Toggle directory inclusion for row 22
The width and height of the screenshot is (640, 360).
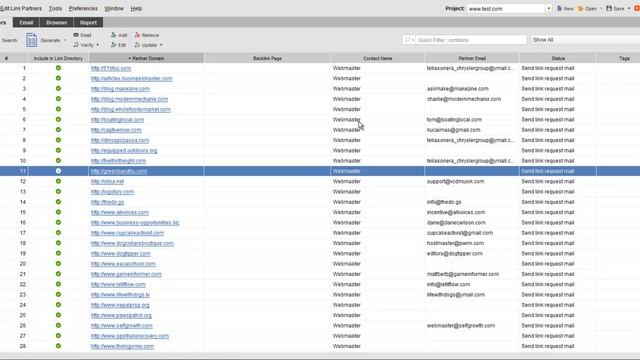(x=58, y=284)
